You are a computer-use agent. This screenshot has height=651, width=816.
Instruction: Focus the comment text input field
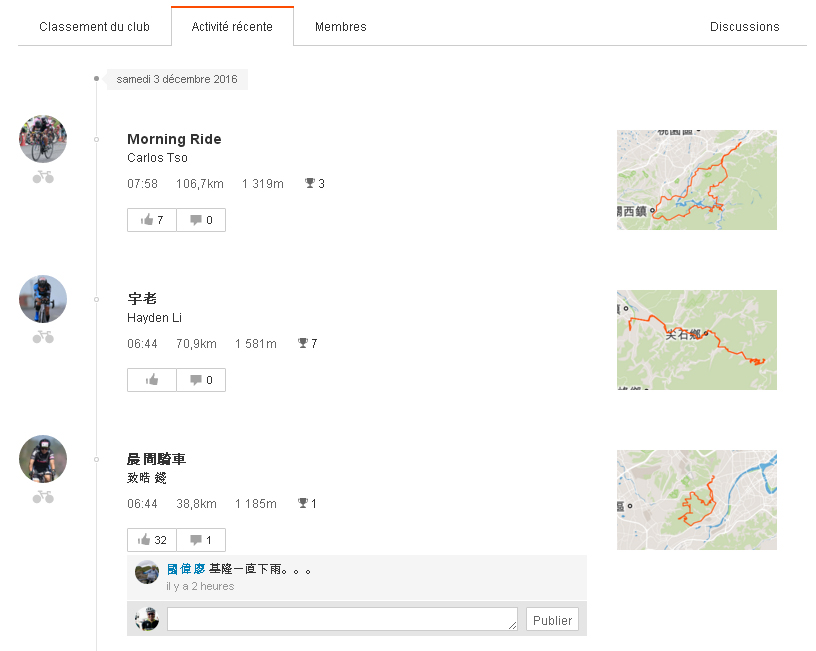(x=342, y=620)
